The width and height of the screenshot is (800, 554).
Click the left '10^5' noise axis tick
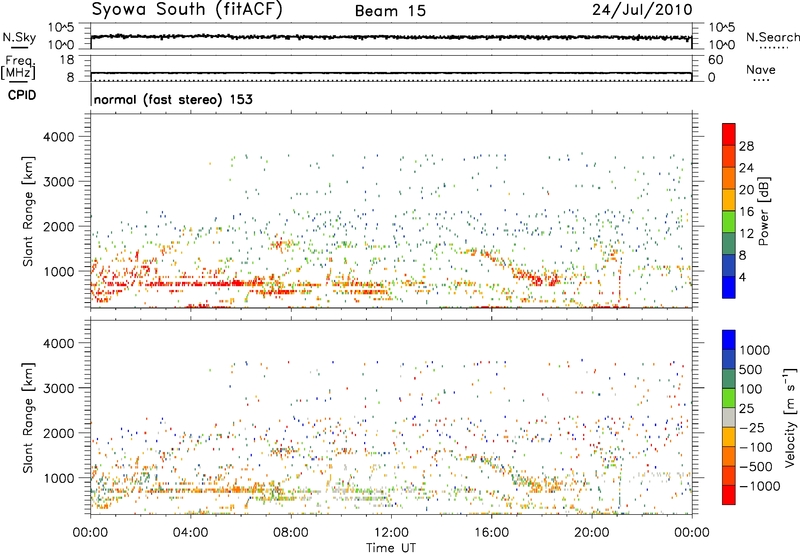(61, 27)
